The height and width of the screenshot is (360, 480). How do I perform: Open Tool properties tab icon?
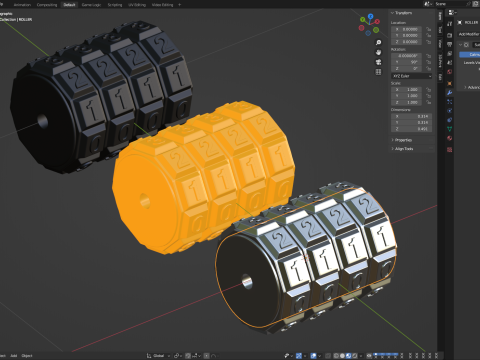click(x=449, y=24)
